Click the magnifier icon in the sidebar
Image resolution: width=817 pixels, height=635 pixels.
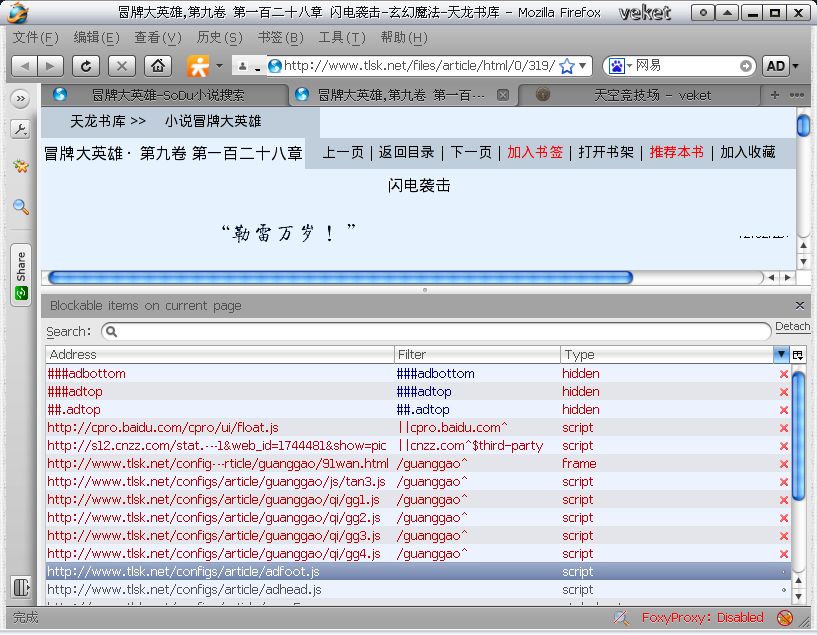[x=20, y=207]
